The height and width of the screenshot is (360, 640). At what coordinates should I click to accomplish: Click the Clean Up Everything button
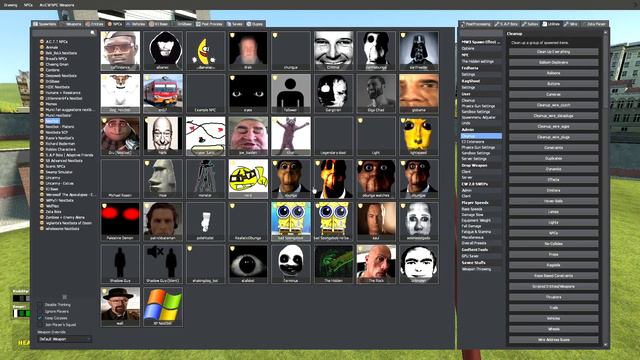tap(553, 52)
